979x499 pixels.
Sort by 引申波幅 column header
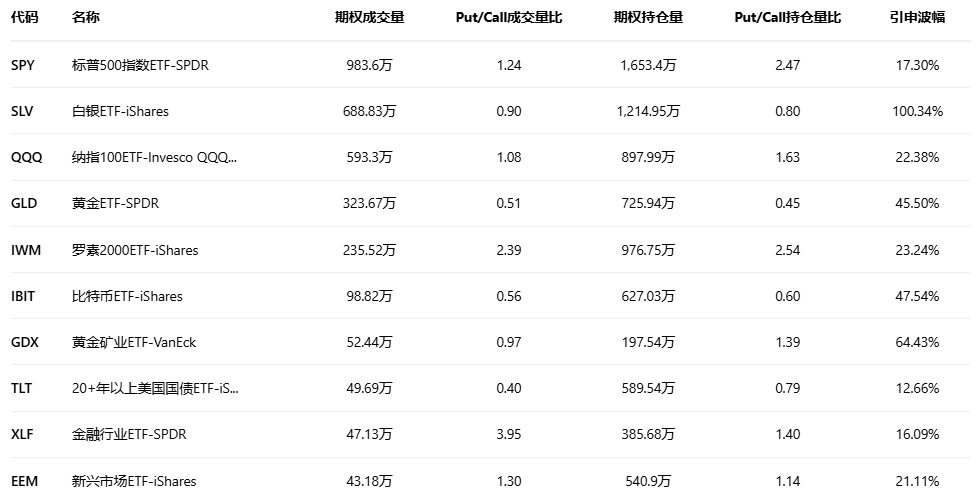[917, 18]
